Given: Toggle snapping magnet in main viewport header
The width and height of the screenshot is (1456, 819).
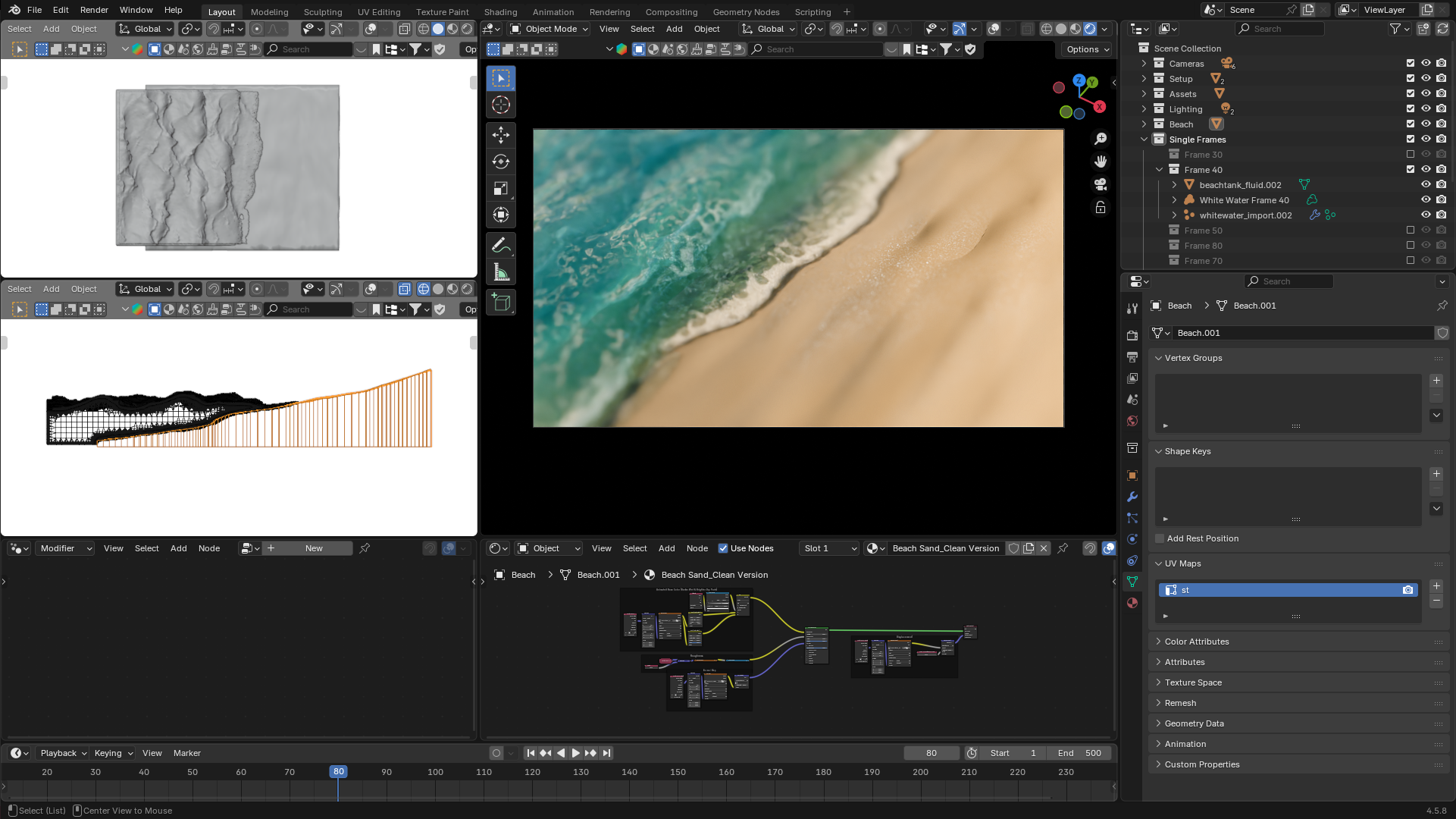Looking at the screenshot, I should tap(837, 29).
